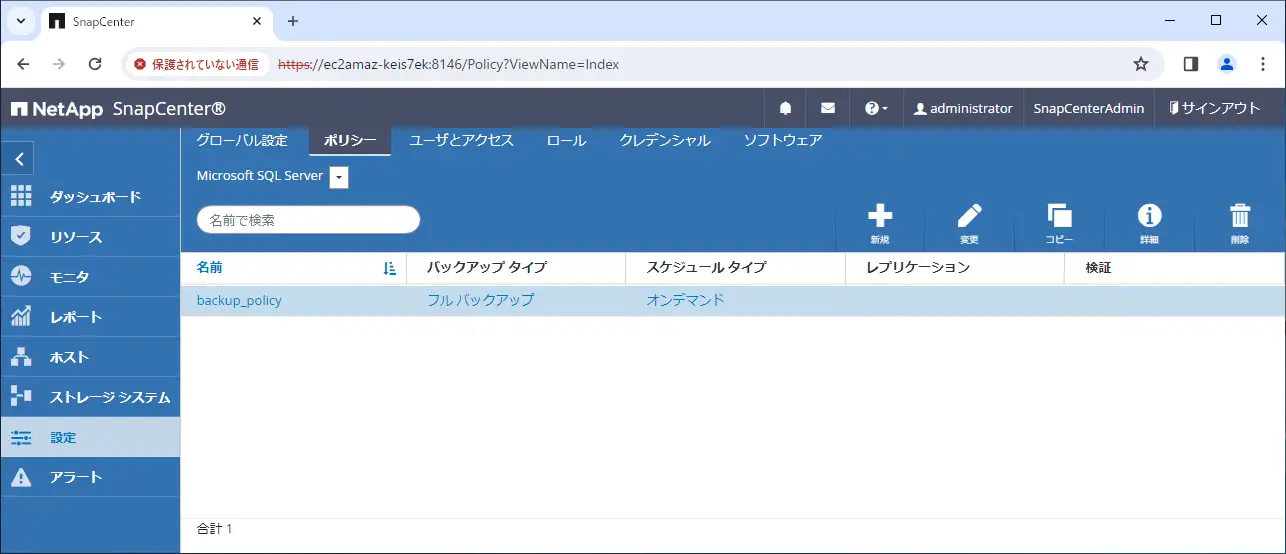Click the 保護されていない通信 security warning

coord(196,64)
